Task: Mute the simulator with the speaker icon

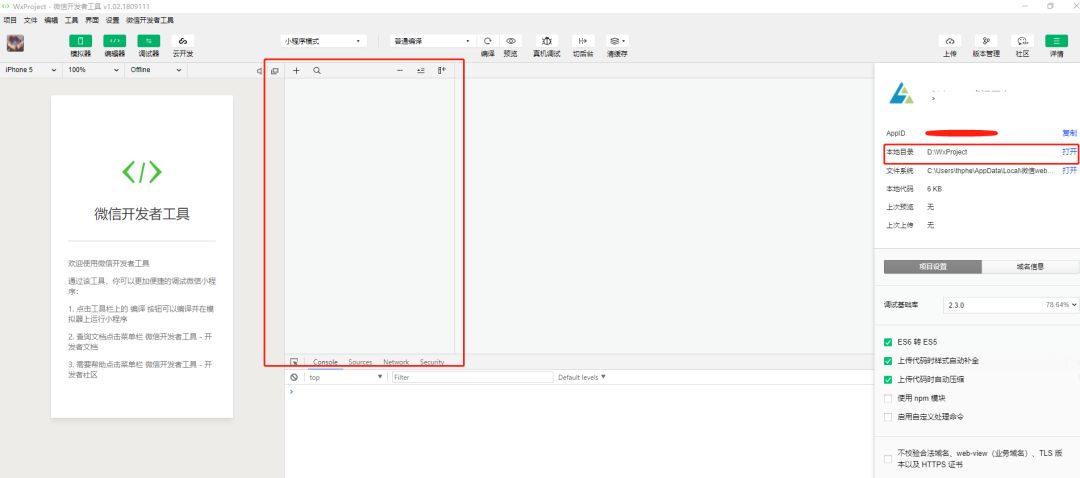Action: click(260, 70)
